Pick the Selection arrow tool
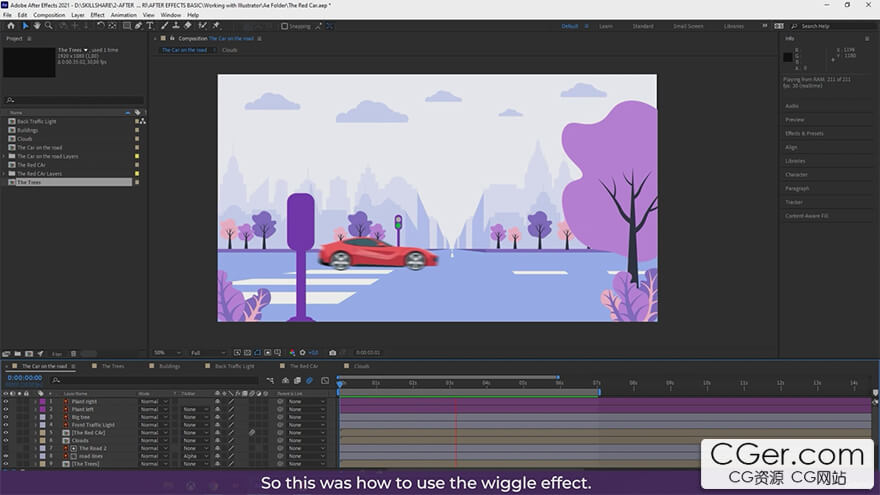Image resolution: width=880 pixels, height=495 pixels. click(25, 26)
